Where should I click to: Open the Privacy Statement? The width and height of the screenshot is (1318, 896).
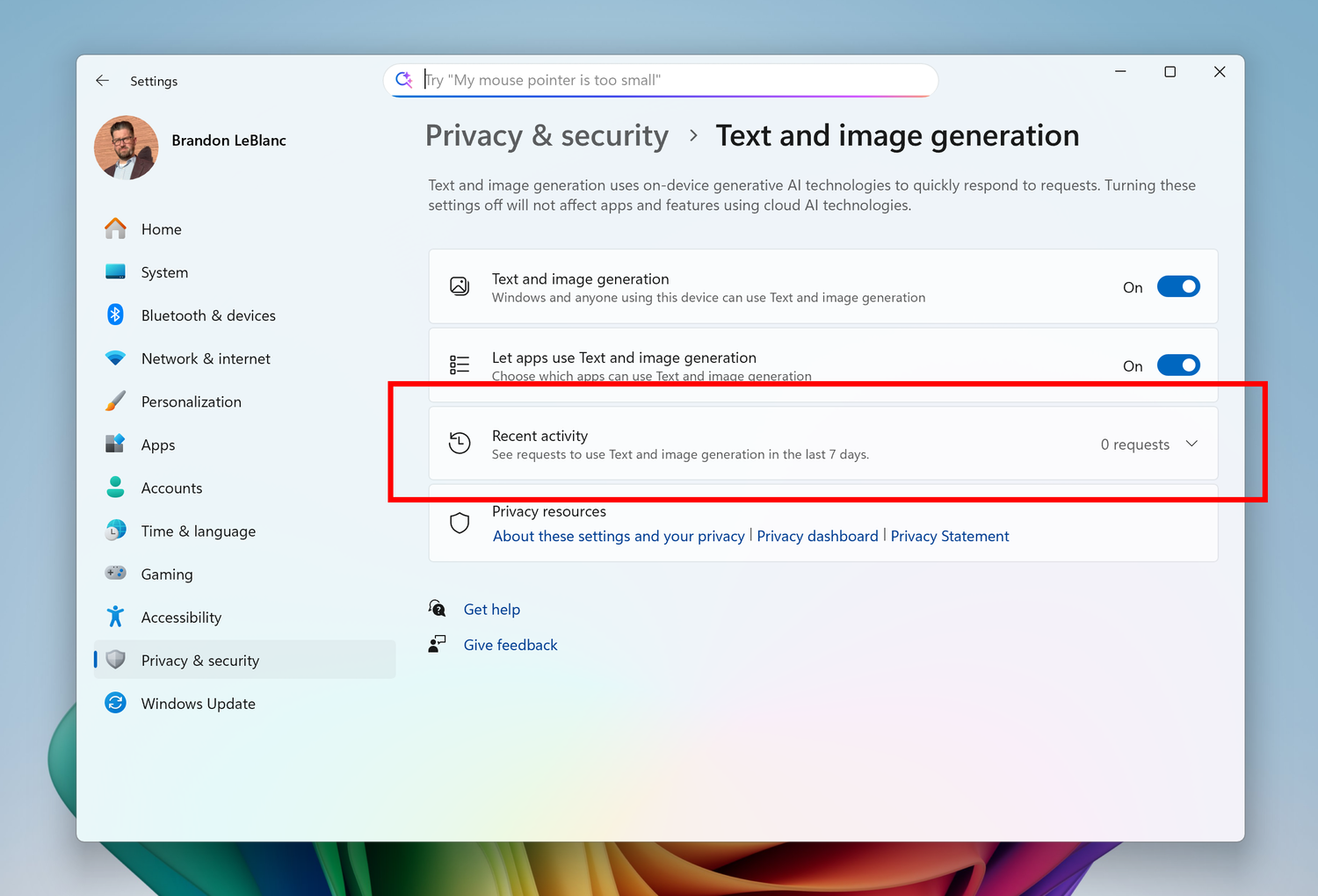pos(950,536)
